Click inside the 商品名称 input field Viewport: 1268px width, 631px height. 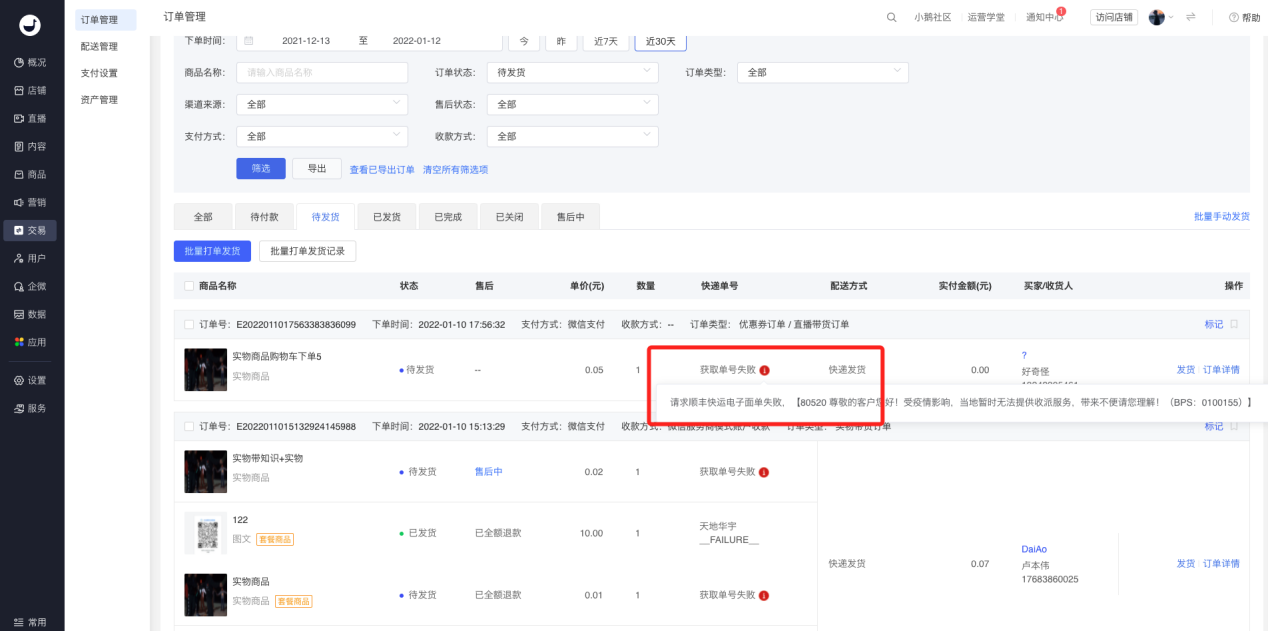point(322,73)
